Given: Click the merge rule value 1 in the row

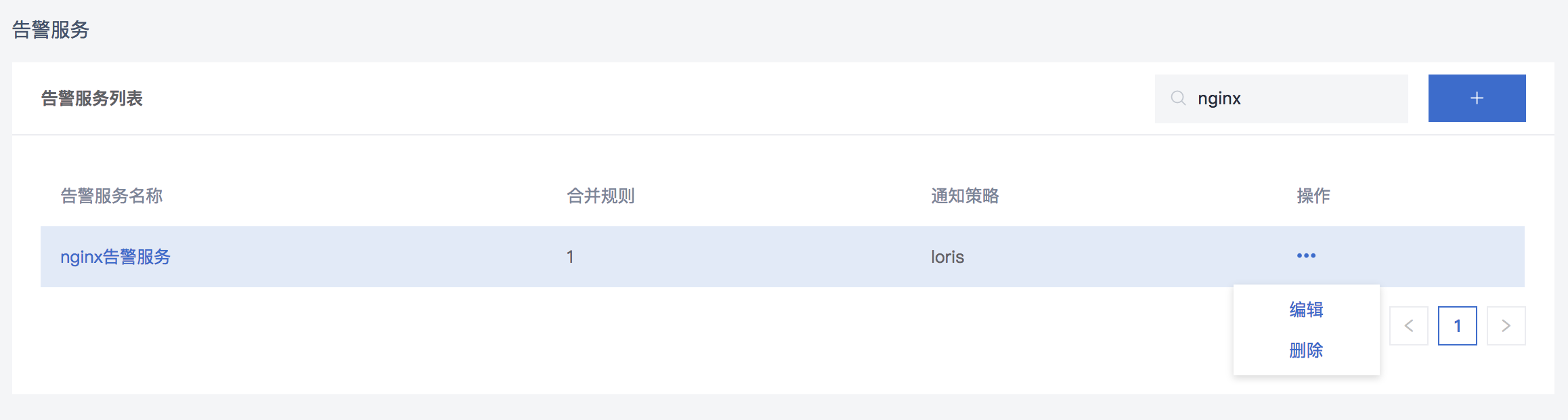Looking at the screenshot, I should pos(570,257).
